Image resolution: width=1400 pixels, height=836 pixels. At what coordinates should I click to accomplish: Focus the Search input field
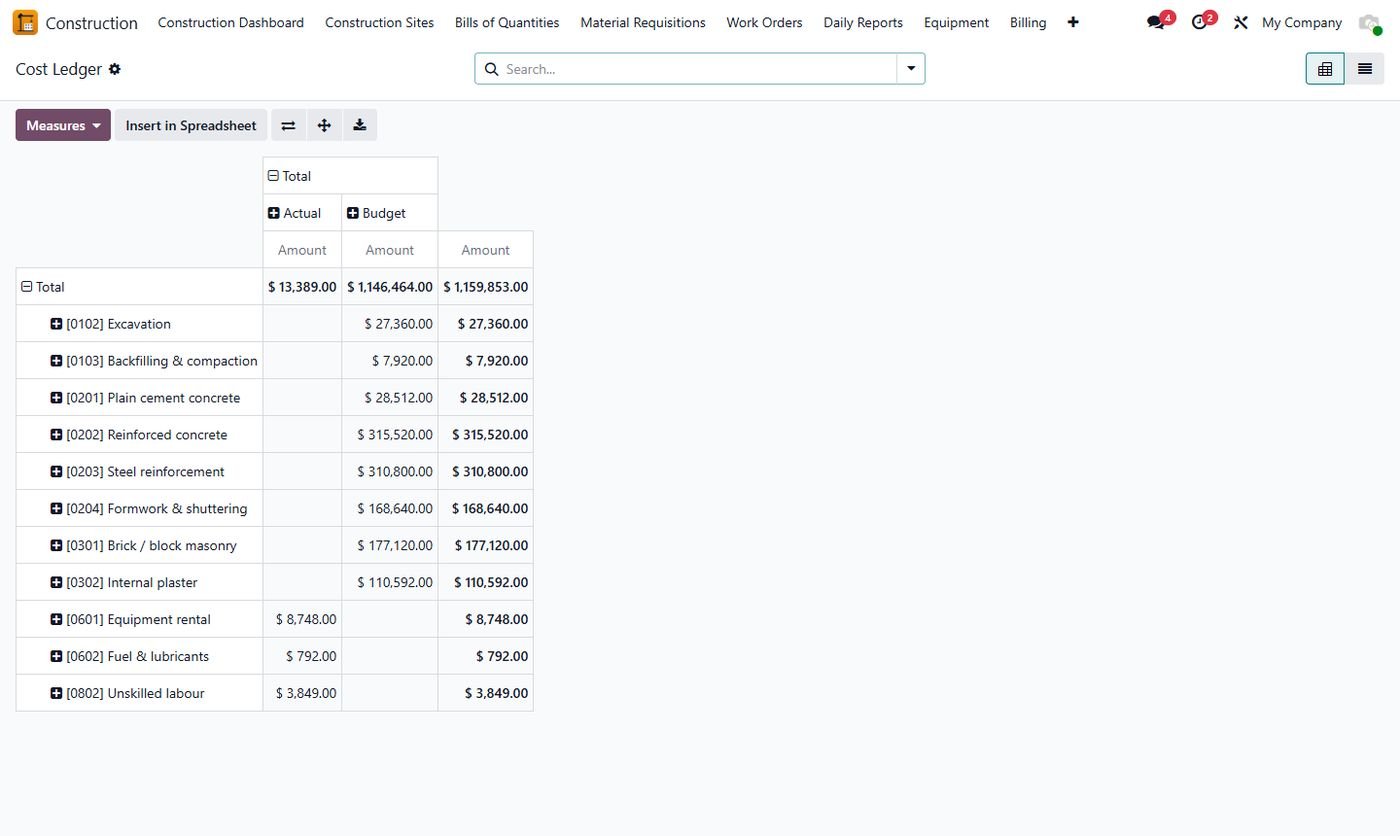point(699,69)
